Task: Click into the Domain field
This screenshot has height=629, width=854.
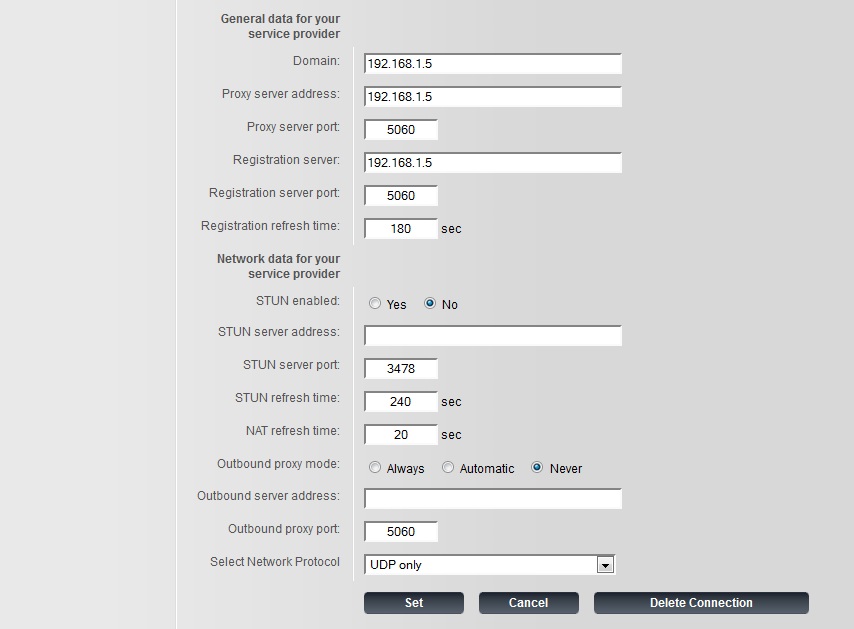Action: pyautogui.click(x=492, y=64)
